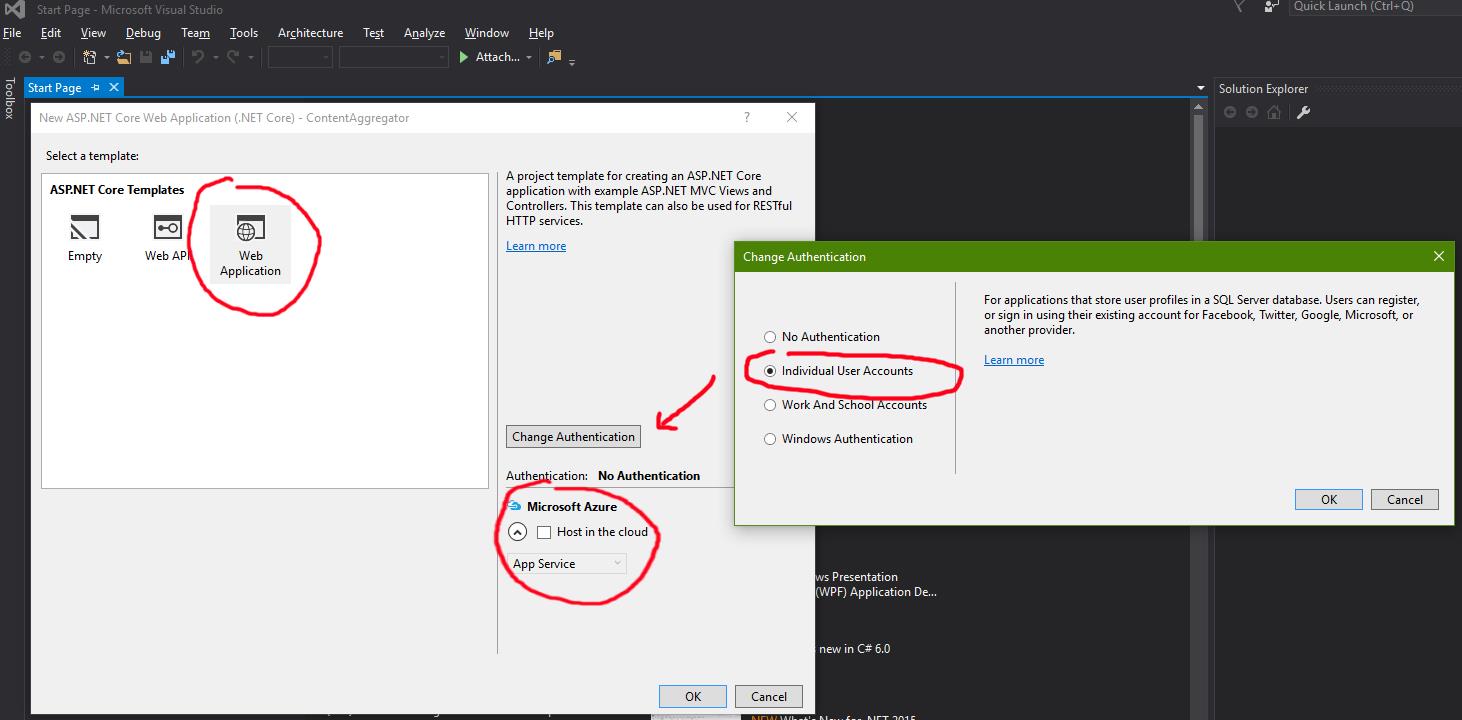Click the help question mark in template dialog
1462x720 pixels.
click(746, 117)
